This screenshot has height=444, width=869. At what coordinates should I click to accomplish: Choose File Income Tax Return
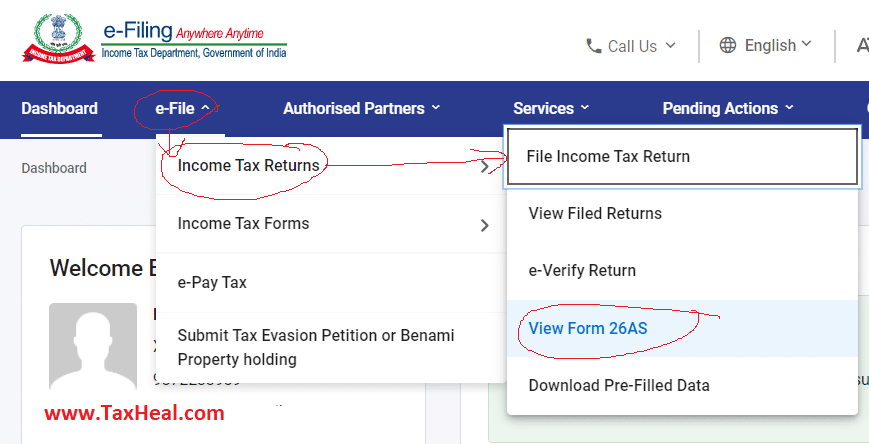608,156
